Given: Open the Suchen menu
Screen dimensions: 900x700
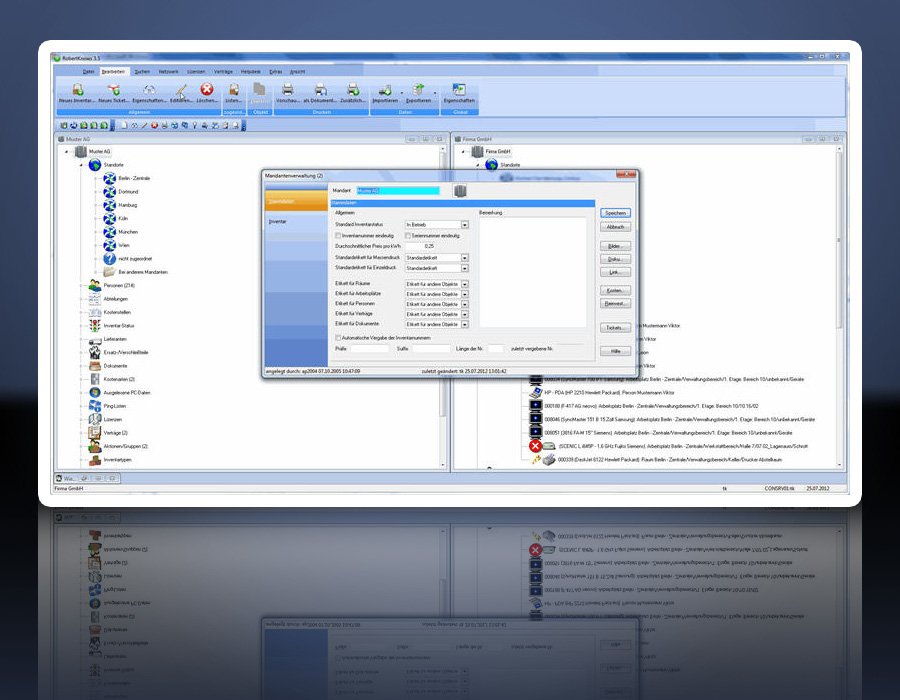Looking at the screenshot, I should (142, 72).
